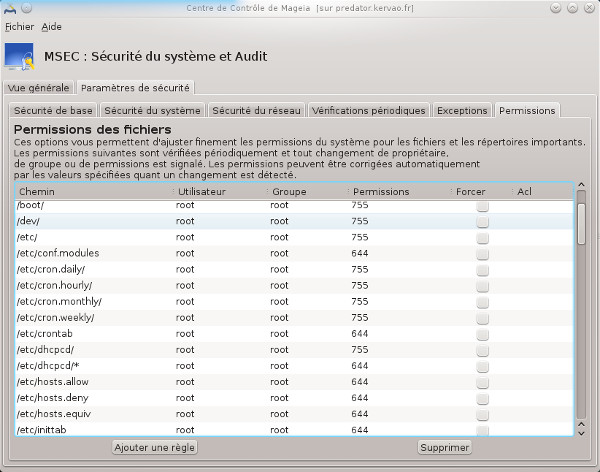Show the Exceptions tab
The image size is (600, 472).
462,111
